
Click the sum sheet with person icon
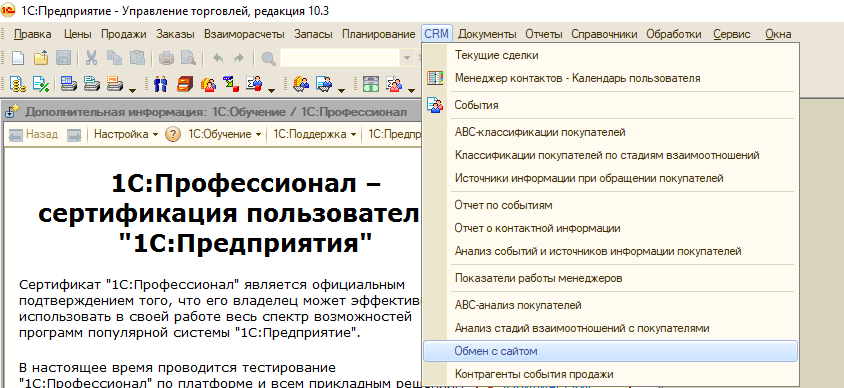[254, 83]
